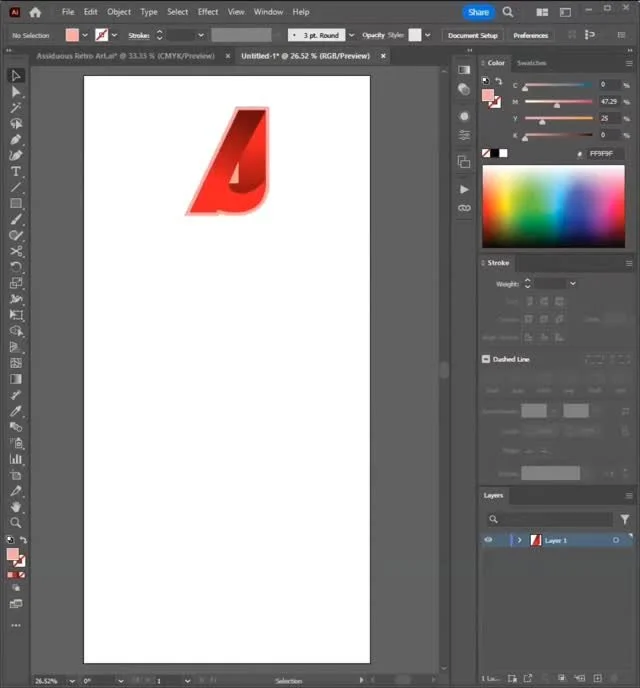Click the white swatch in Color panel
Image resolution: width=640 pixels, height=688 pixels.
point(504,153)
